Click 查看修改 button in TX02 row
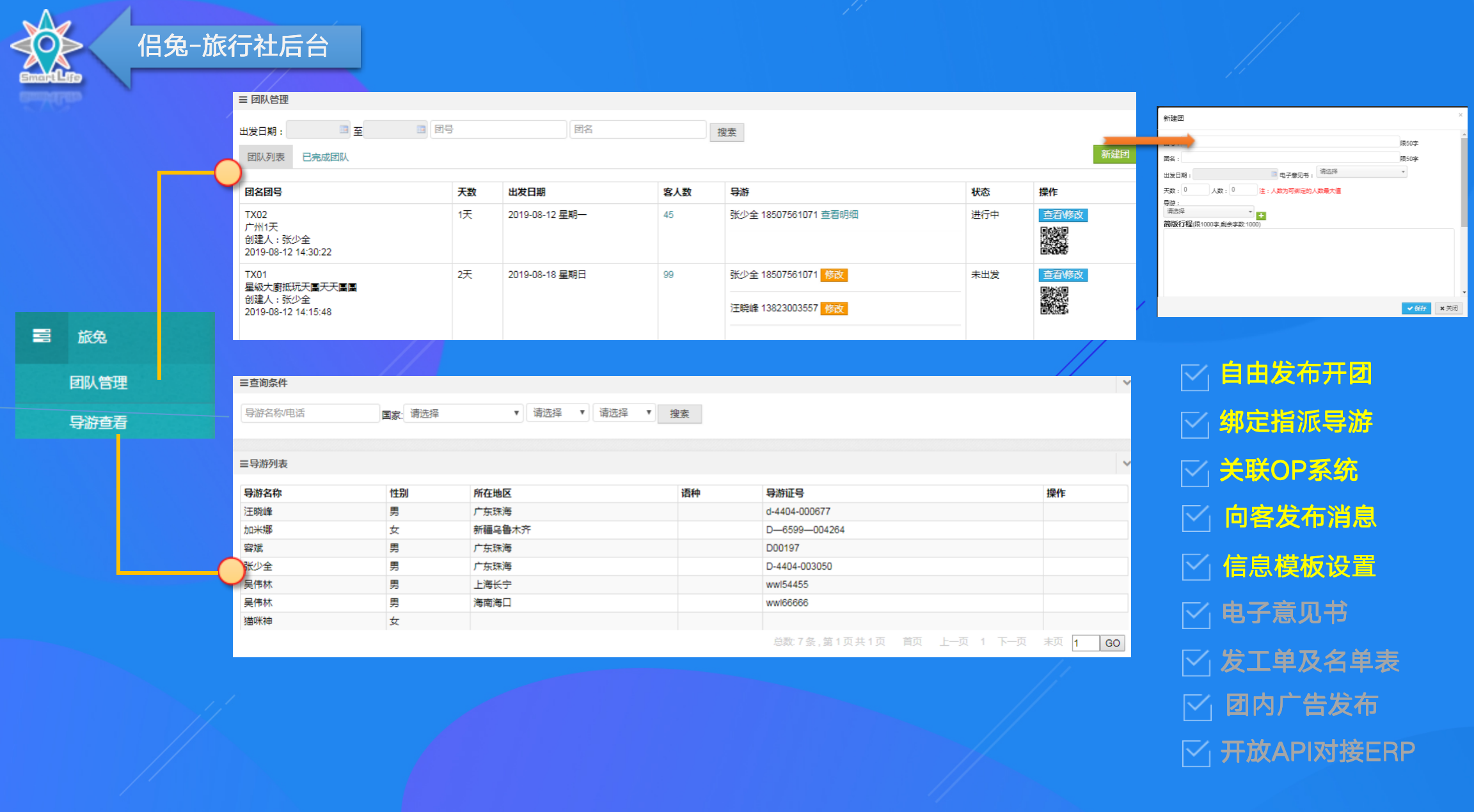 (1063, 215)
